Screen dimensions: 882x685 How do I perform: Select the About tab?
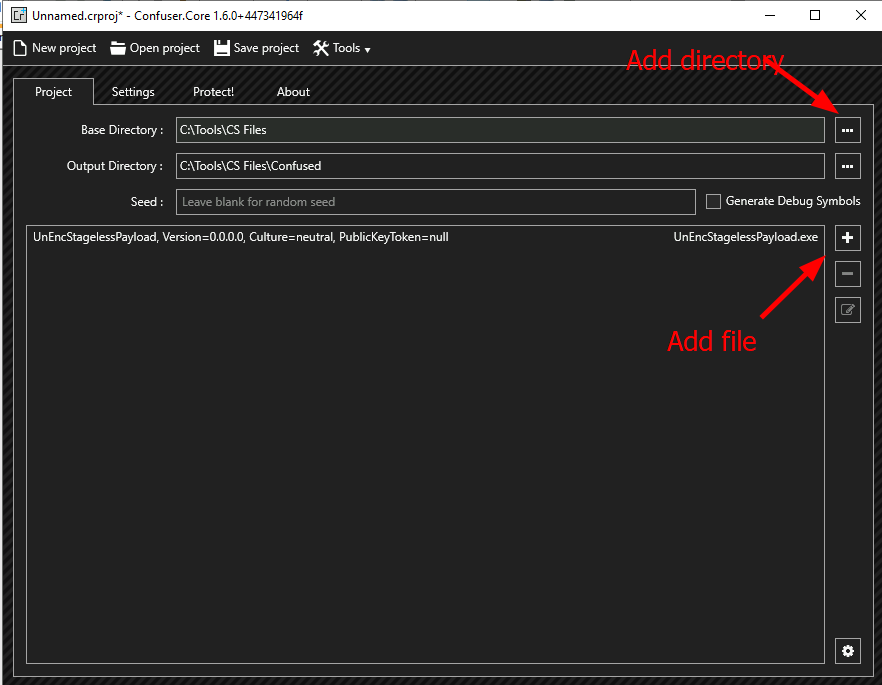(293, 92)
